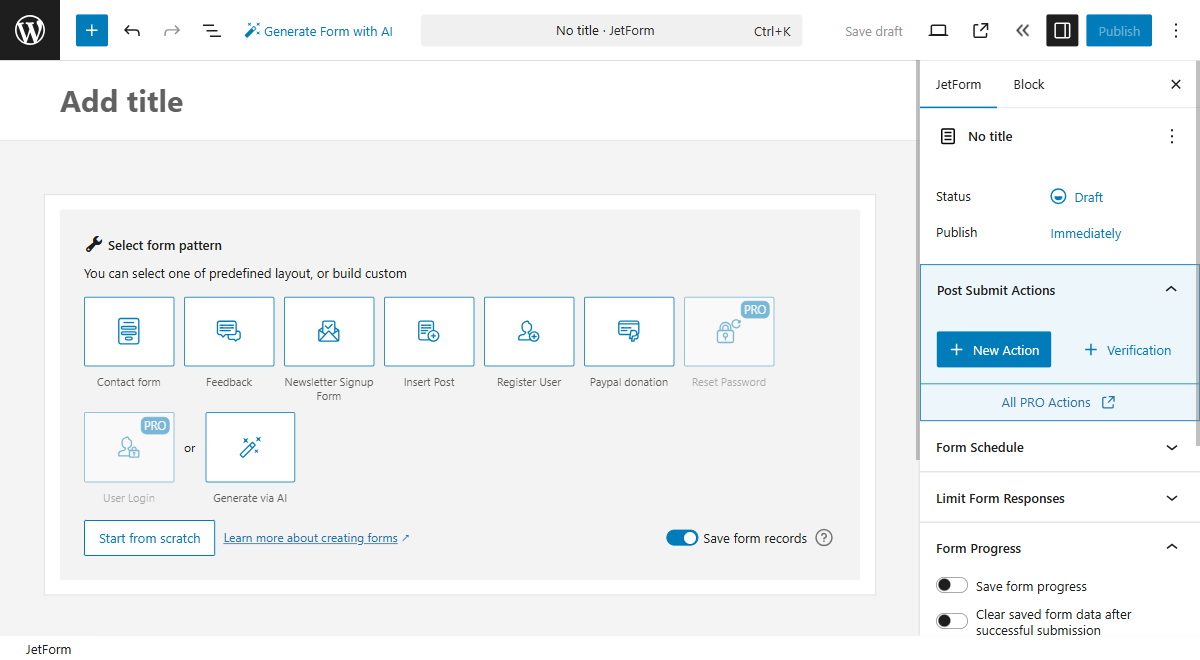Click the WordPress logo icon
Screen dimensions: 1200x660
coord(30,30)
